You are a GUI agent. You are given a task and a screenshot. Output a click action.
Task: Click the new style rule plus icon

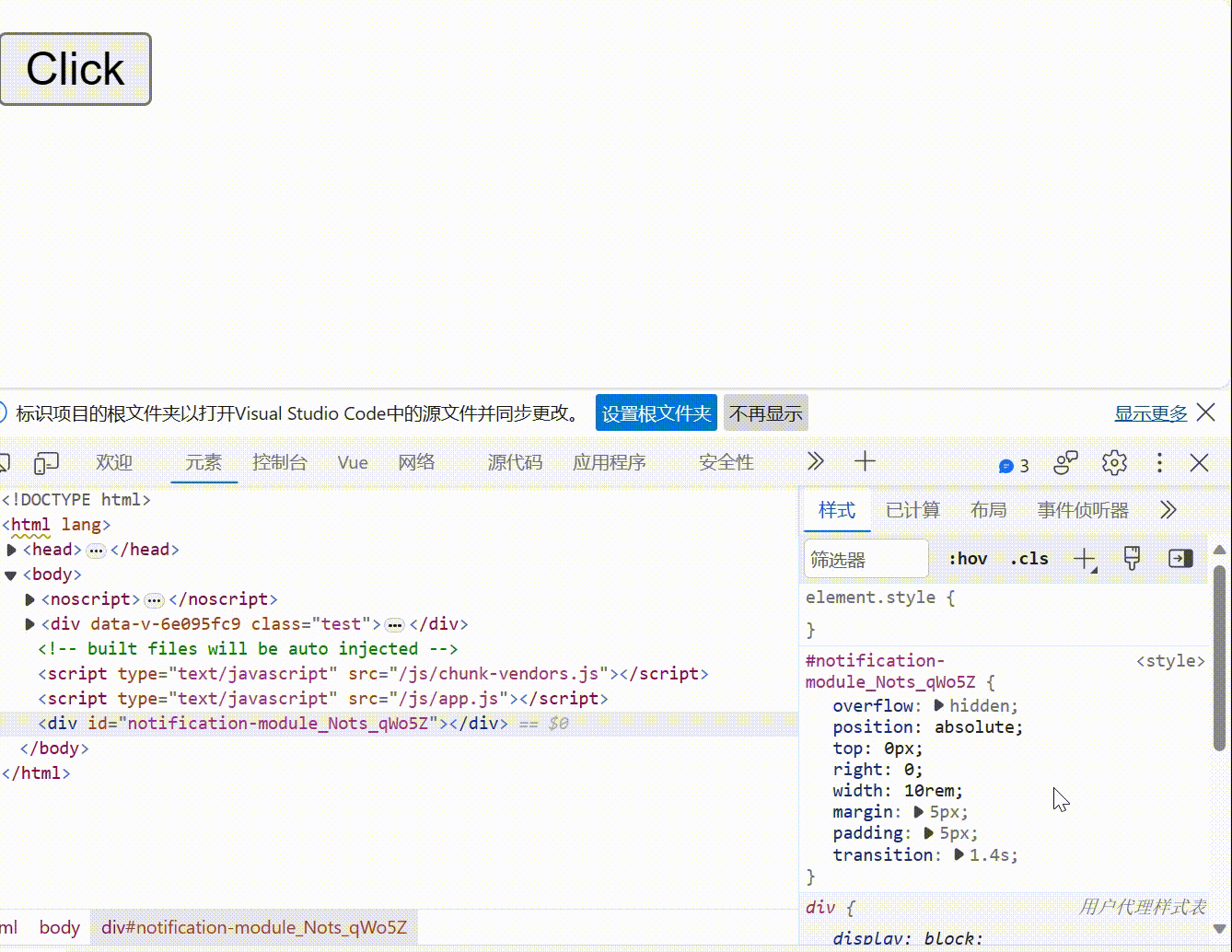tap(1085, 559)
